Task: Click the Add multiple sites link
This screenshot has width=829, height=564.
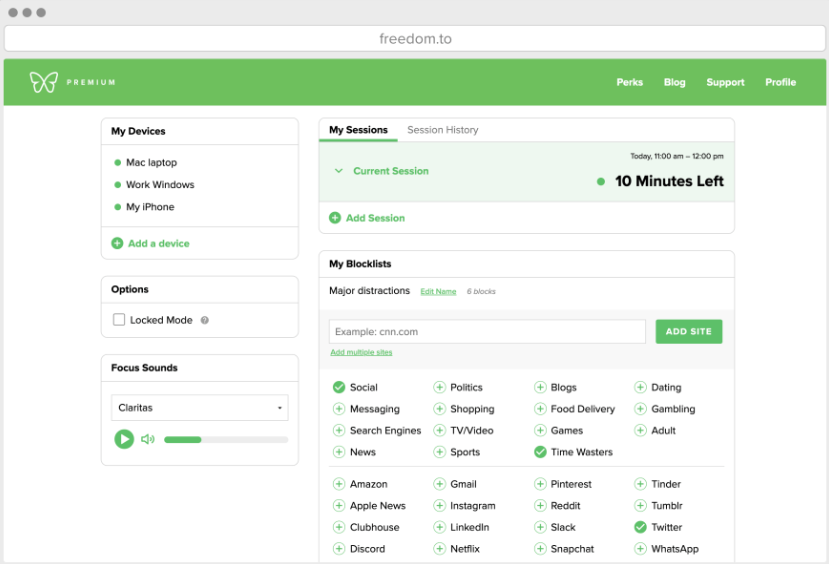Action: (361, 352)
